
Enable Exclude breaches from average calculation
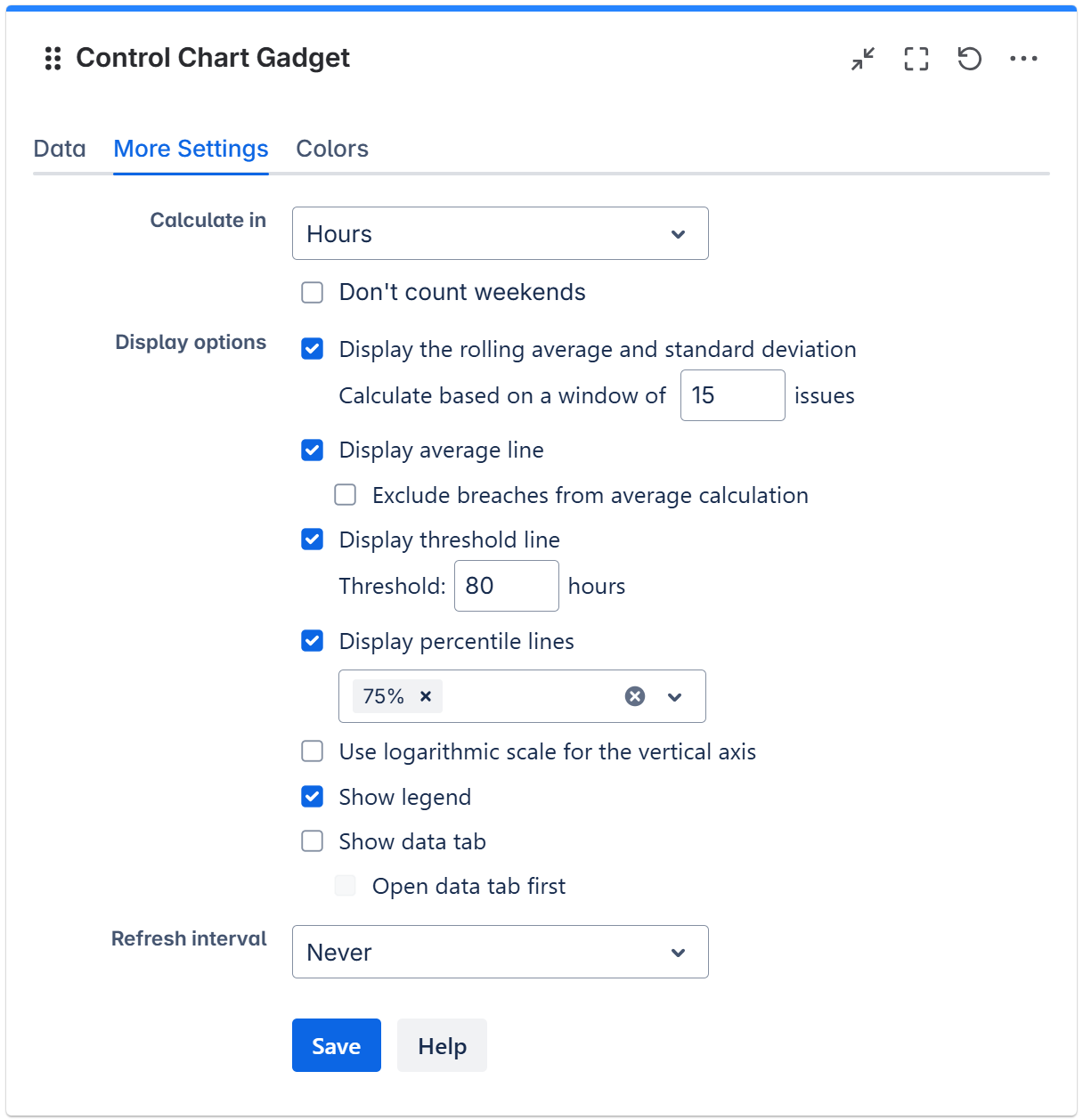coord(346,495)
